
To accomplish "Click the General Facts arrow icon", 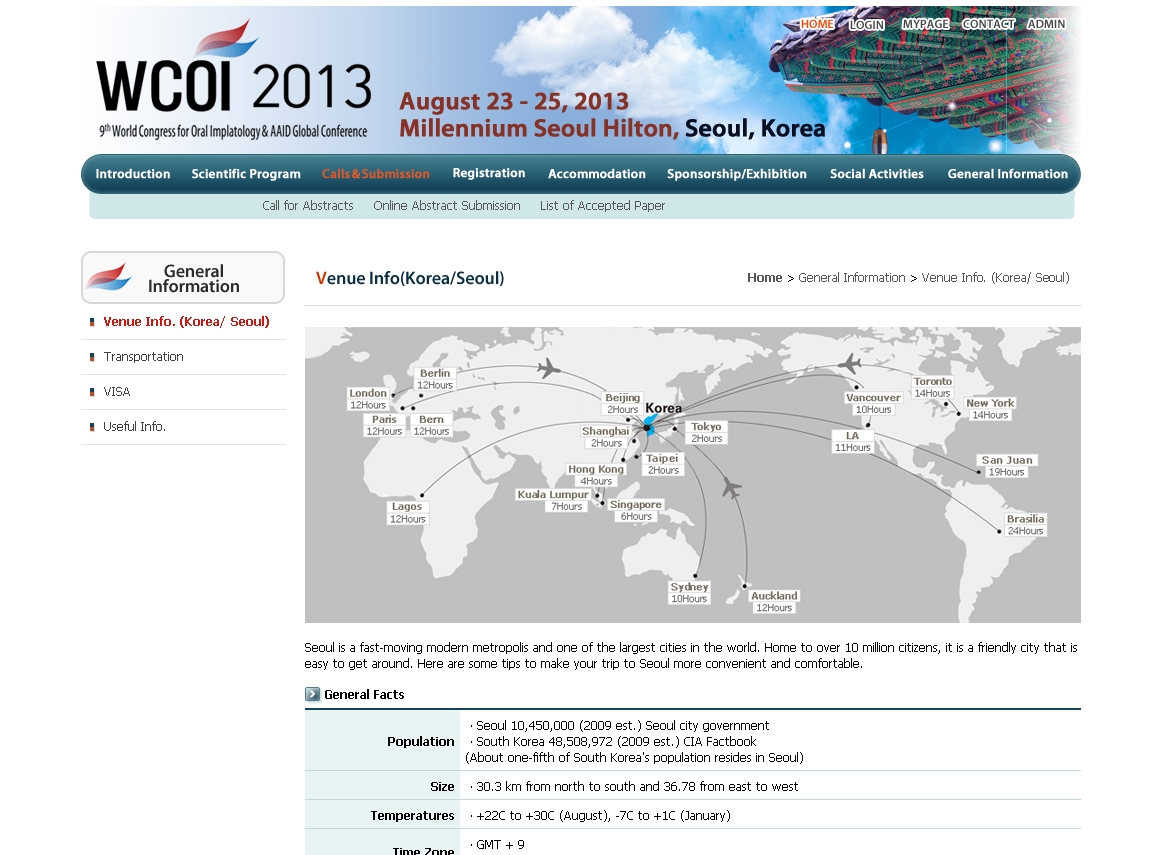I will tap(313, 694).
